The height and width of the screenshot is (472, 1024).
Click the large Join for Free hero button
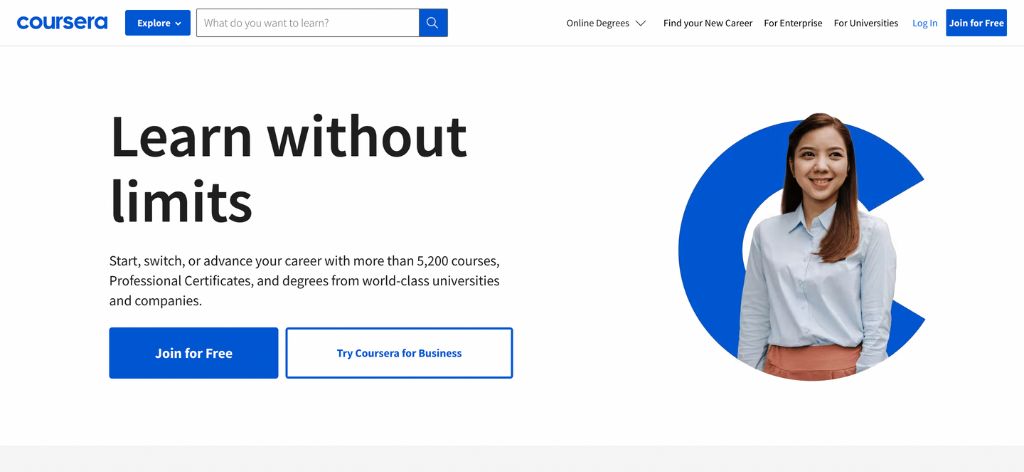click(x=193, y=353)
